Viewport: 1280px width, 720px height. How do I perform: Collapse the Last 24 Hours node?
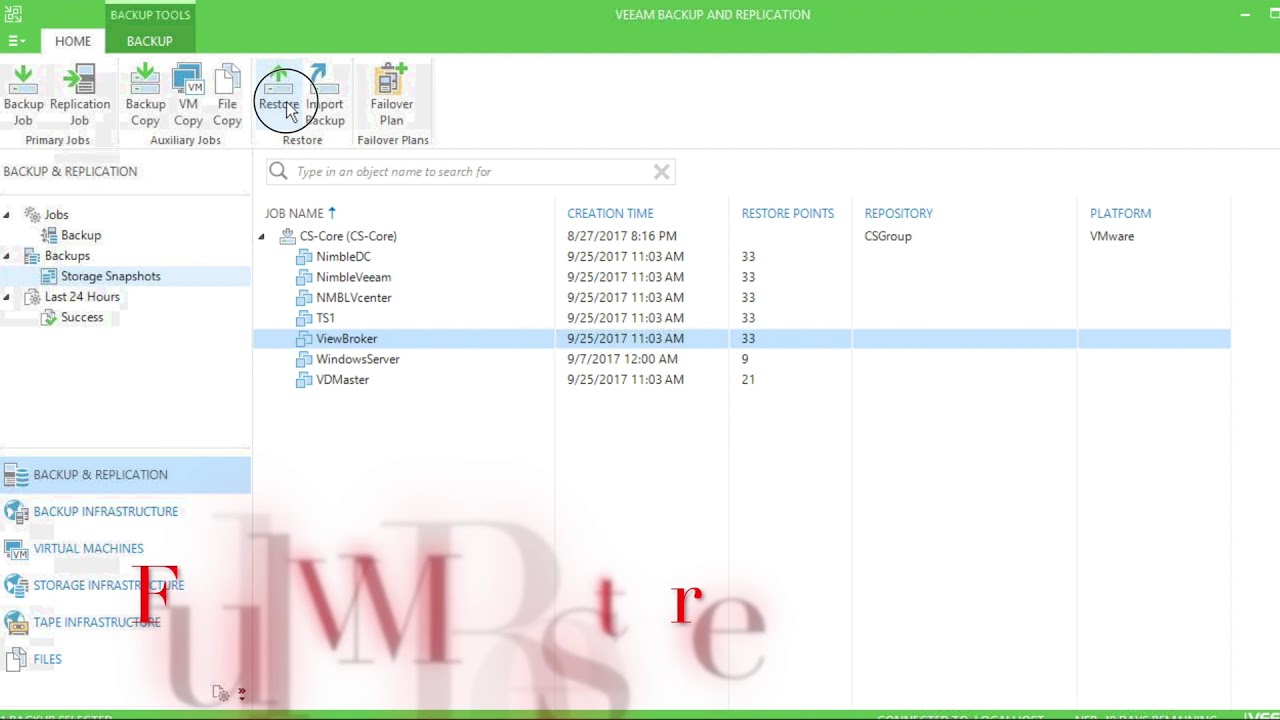(x=7, y=297)
